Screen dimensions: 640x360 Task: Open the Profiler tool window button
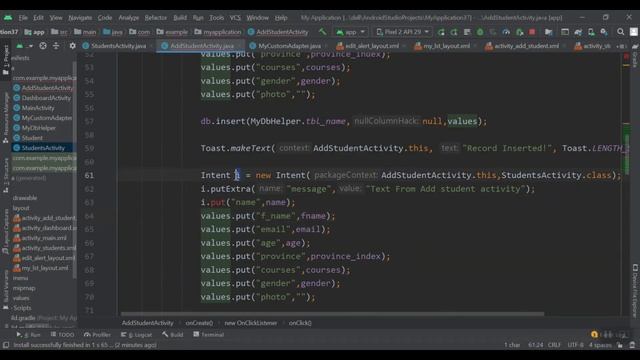[x=97, y=335]
